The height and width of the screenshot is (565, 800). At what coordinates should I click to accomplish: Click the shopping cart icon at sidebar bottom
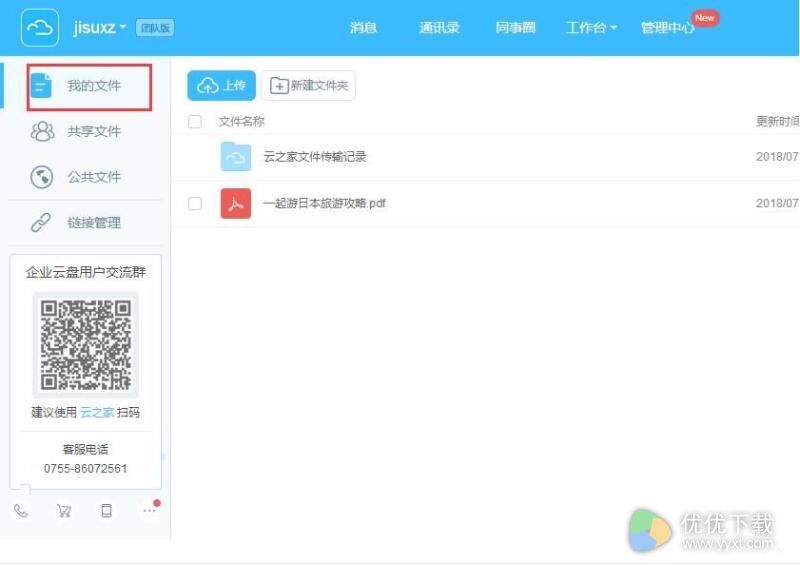pos(64,511)
